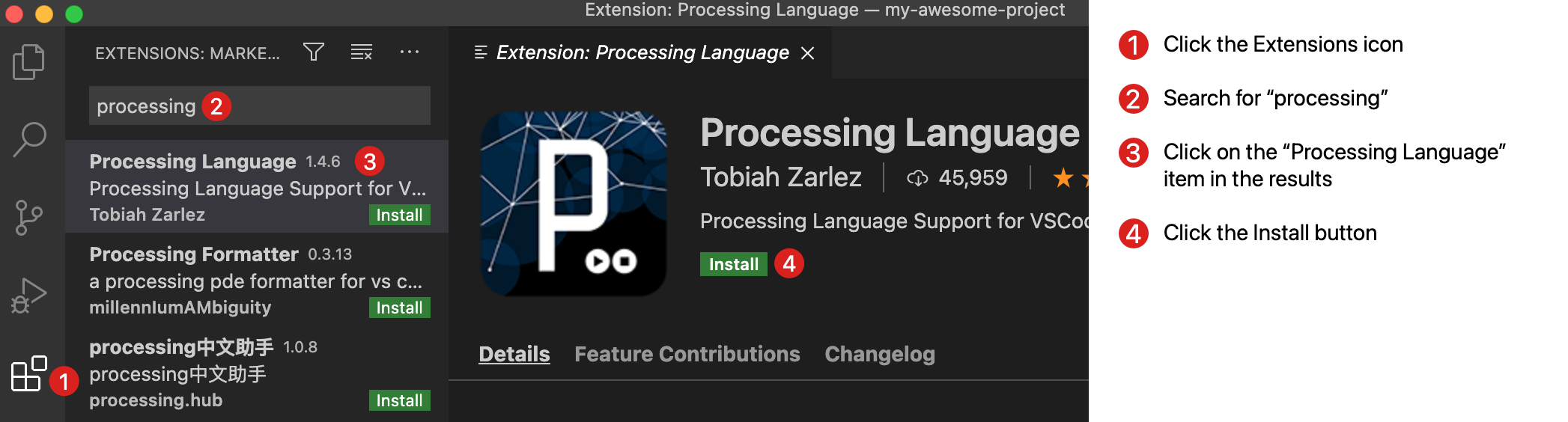
Task: Click the Install button on details page
Action: coord(733,264)
